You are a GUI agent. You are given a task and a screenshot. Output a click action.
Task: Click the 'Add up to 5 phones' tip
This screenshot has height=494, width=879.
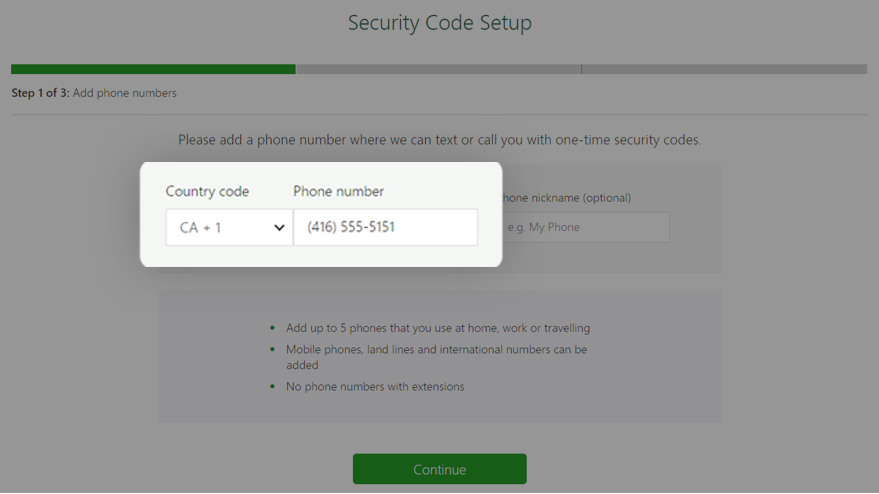(438, 328)
